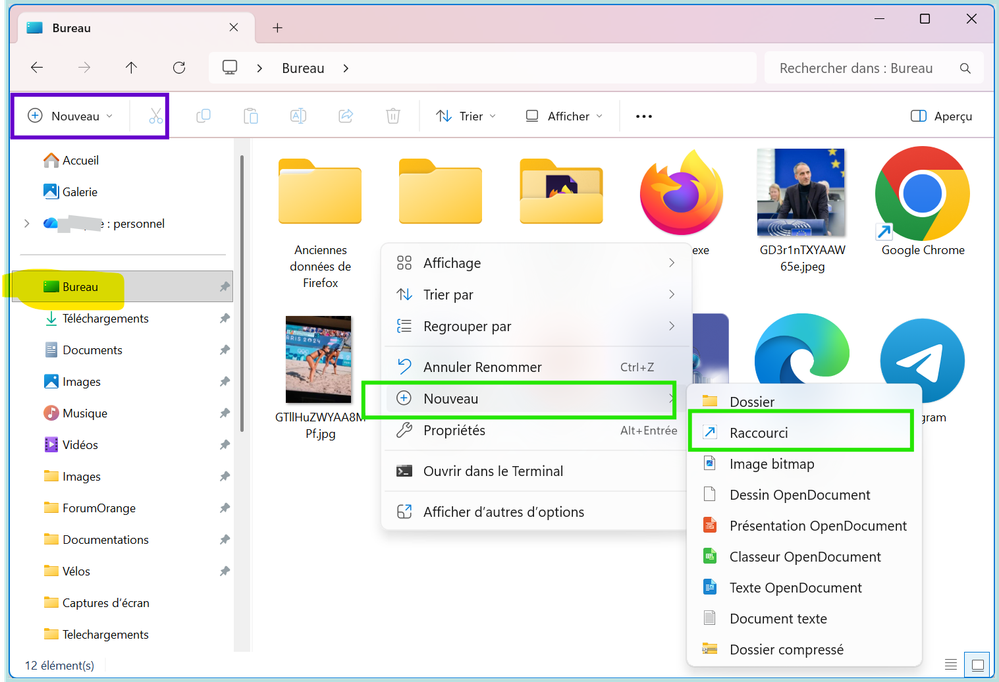Click the Refresh icon near address bar

click(x=179, y=68)
